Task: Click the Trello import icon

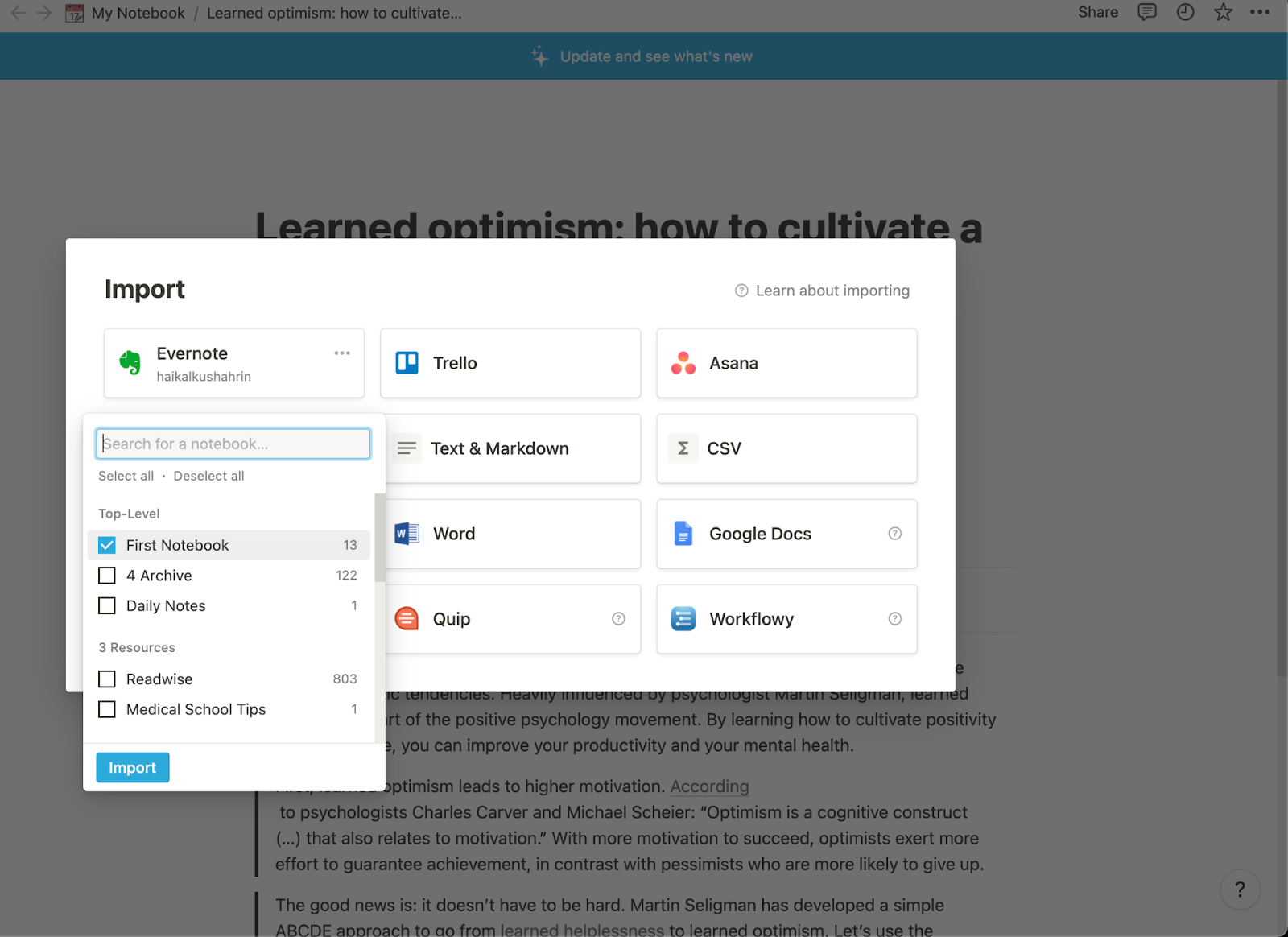Action: (x=407, y=363)
